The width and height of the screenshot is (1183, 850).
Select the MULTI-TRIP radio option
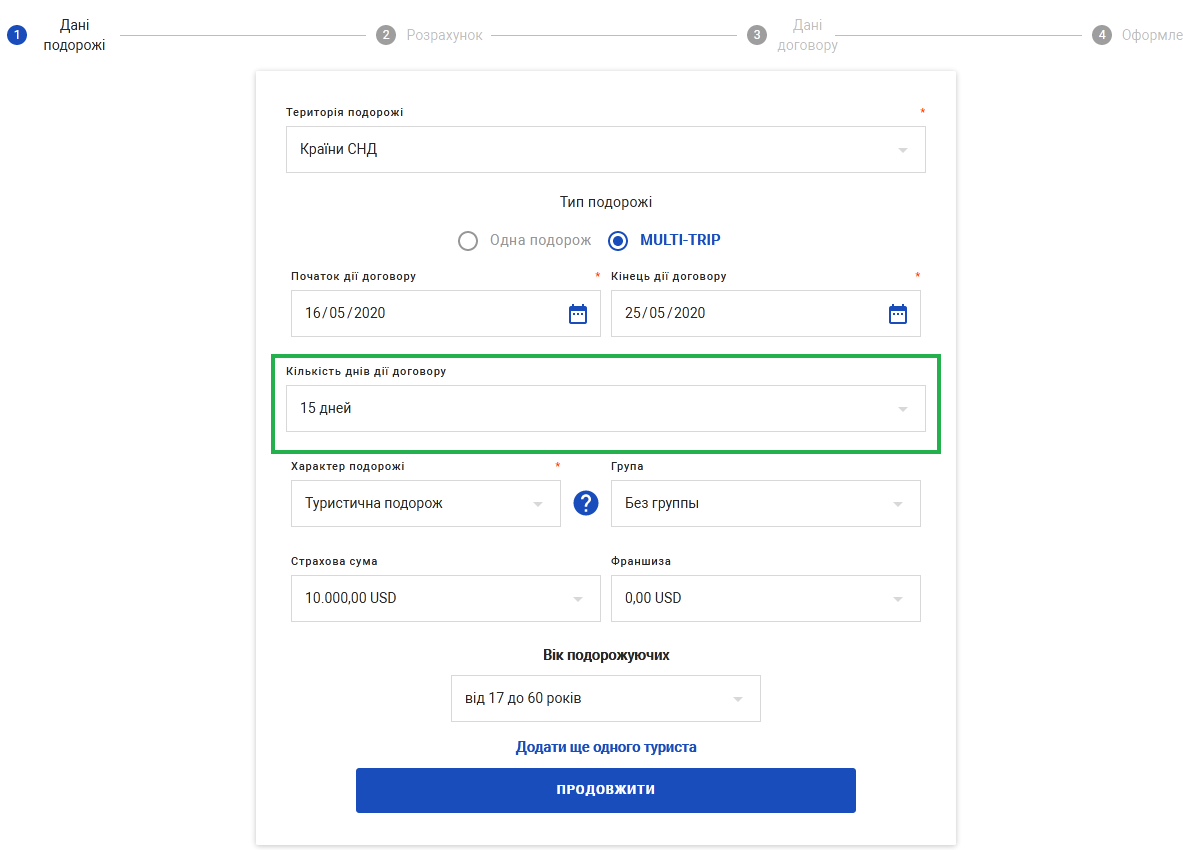618,240
